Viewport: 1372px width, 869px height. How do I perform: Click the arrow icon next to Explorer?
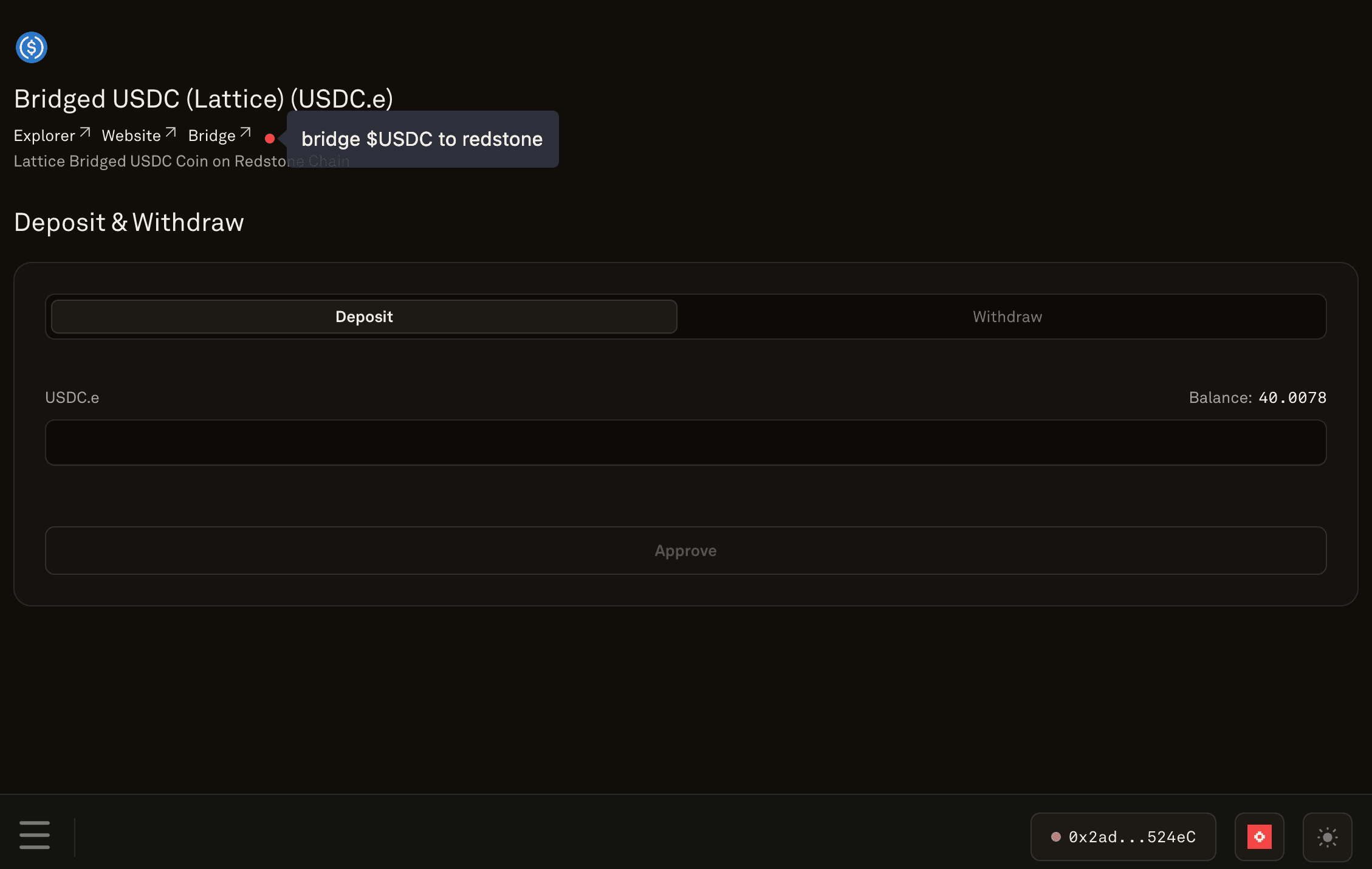(x=85, y=132)
